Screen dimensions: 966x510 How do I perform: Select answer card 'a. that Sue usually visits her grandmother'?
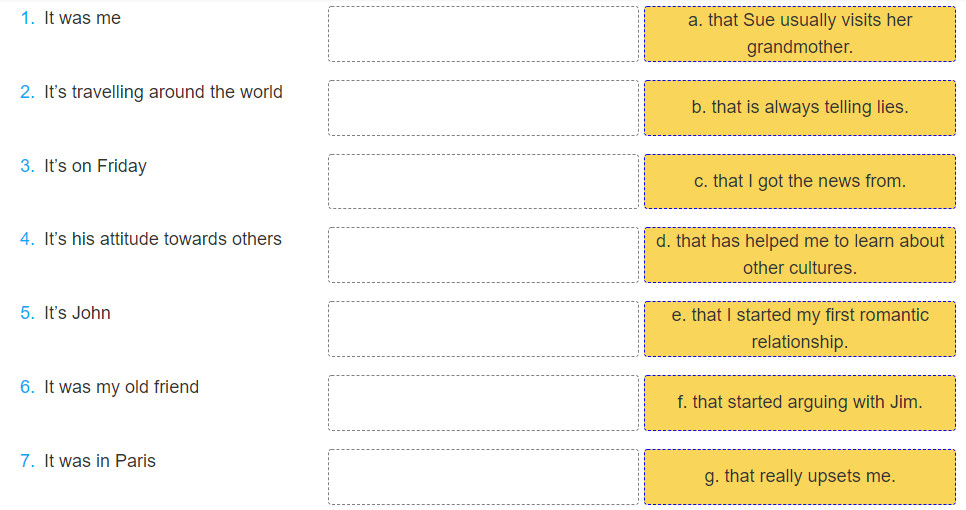point(800,34)
